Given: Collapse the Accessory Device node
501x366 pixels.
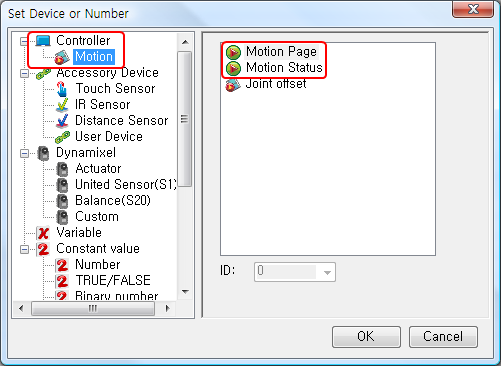Looking at the screenshot, I should click(24, 73).
